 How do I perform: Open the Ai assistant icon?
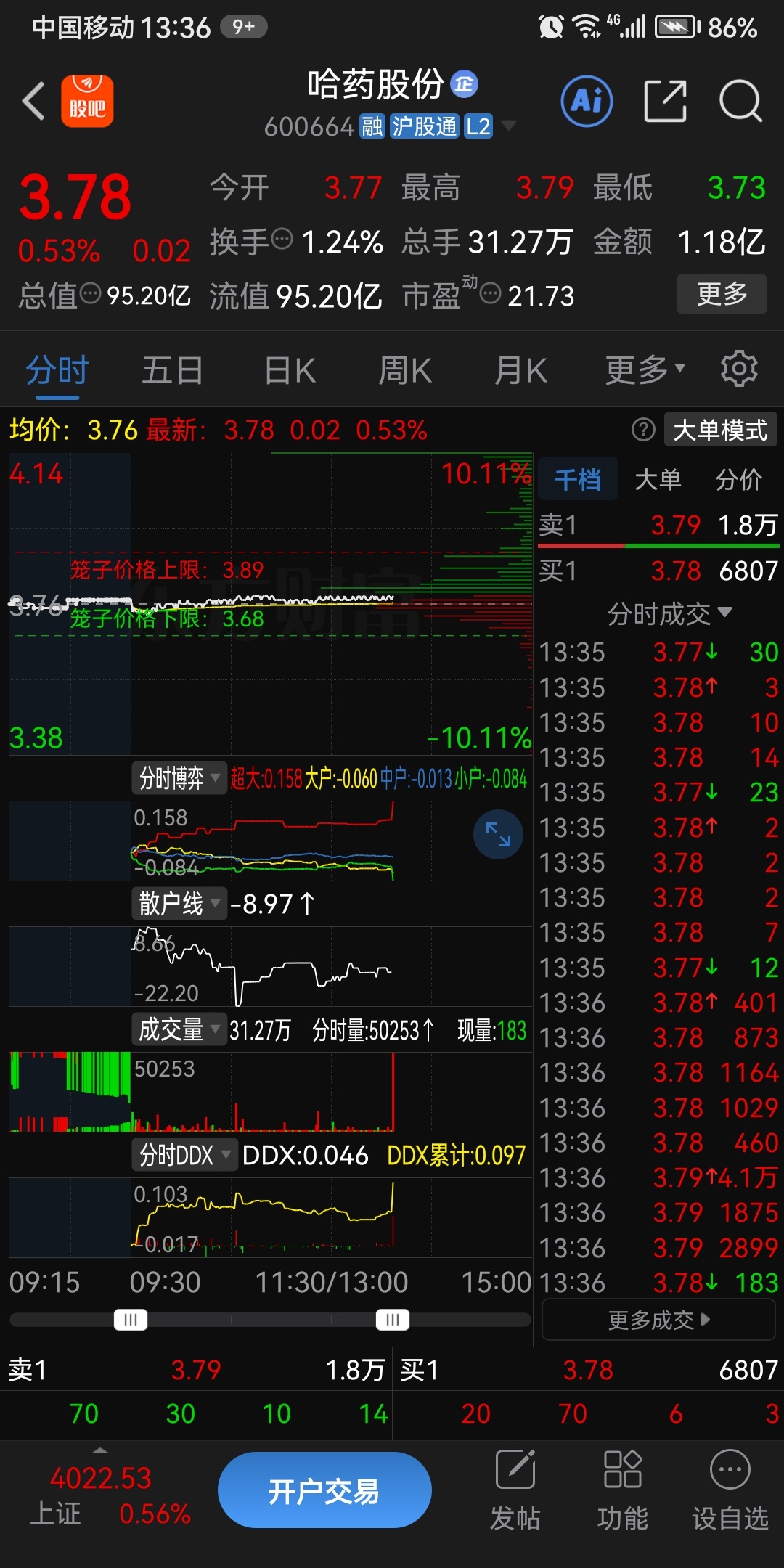587,101
